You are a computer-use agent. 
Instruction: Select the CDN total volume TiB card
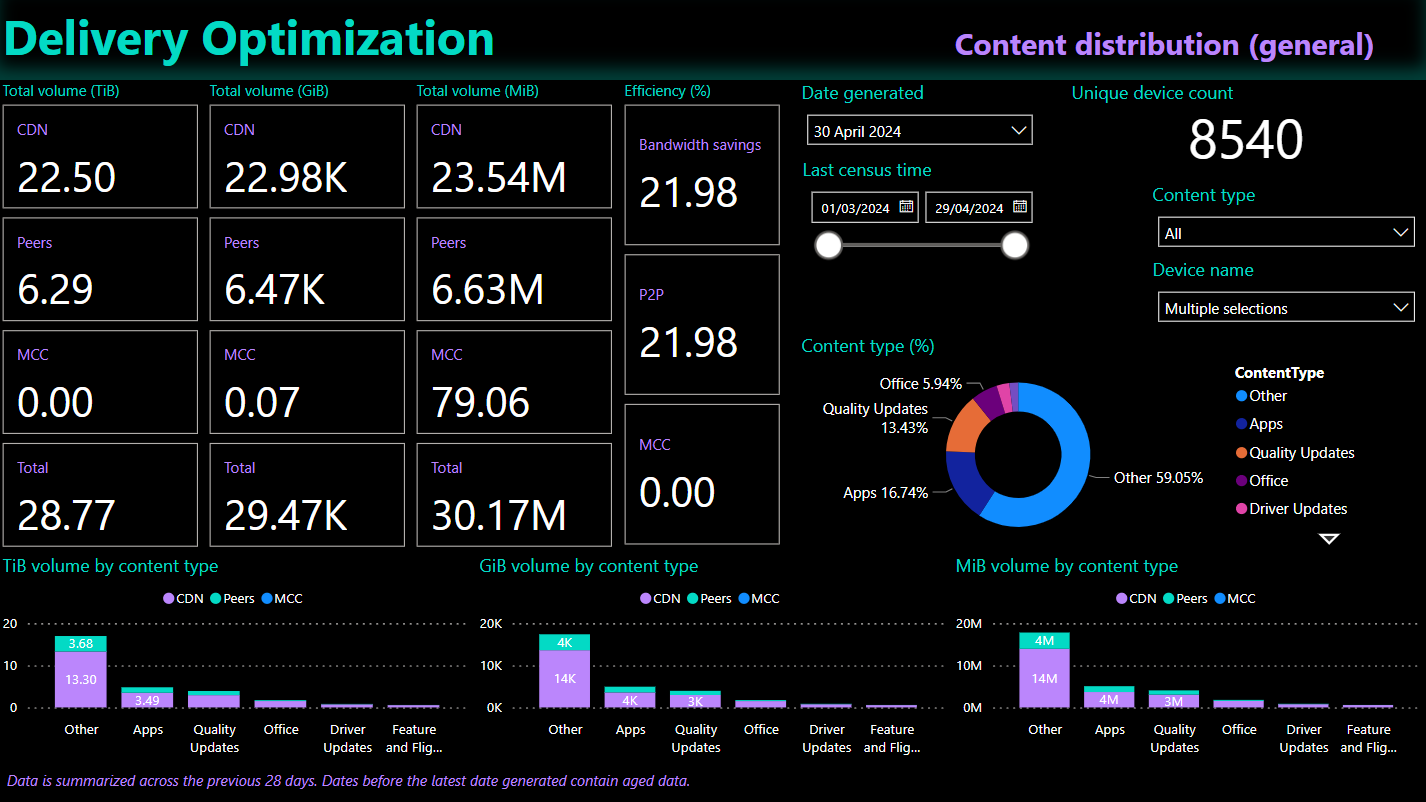click(x=100, y=157)
